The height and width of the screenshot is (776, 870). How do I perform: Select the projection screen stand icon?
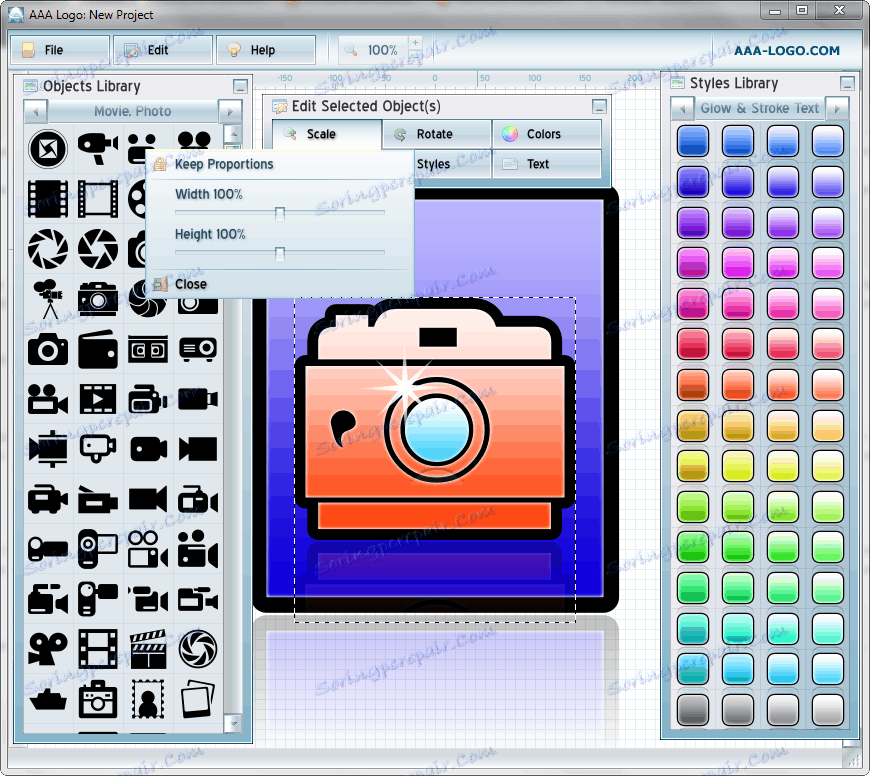(x=48, y=448)
